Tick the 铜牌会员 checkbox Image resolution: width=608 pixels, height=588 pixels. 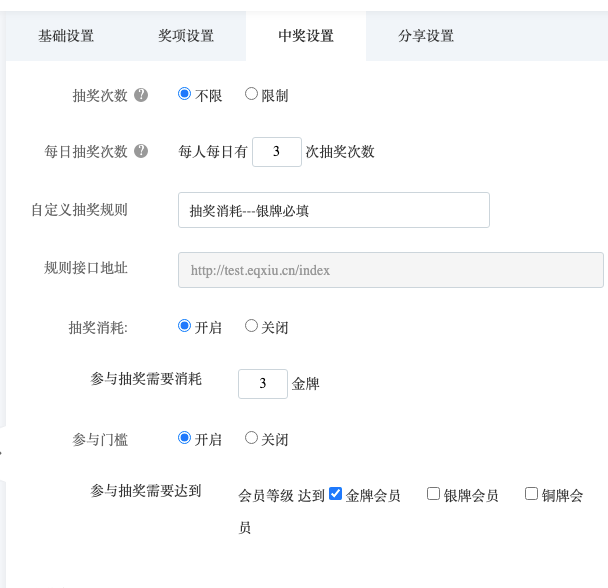click(531, 494)
